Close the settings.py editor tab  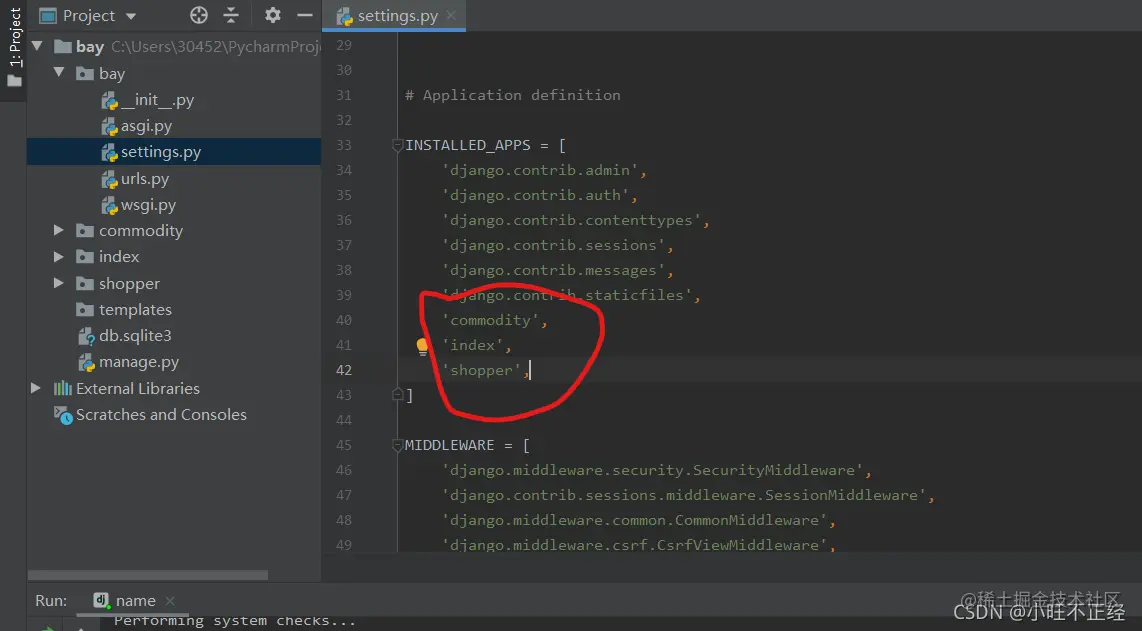point(451,15)
